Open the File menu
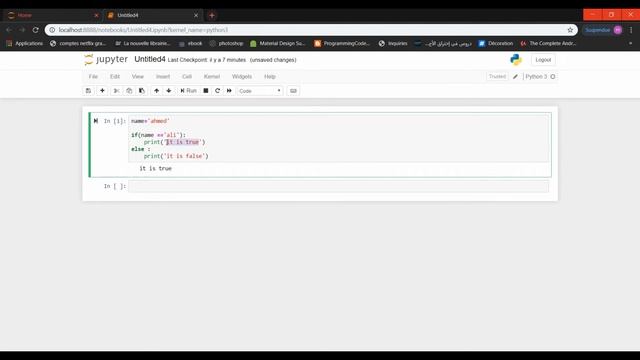 93,76
